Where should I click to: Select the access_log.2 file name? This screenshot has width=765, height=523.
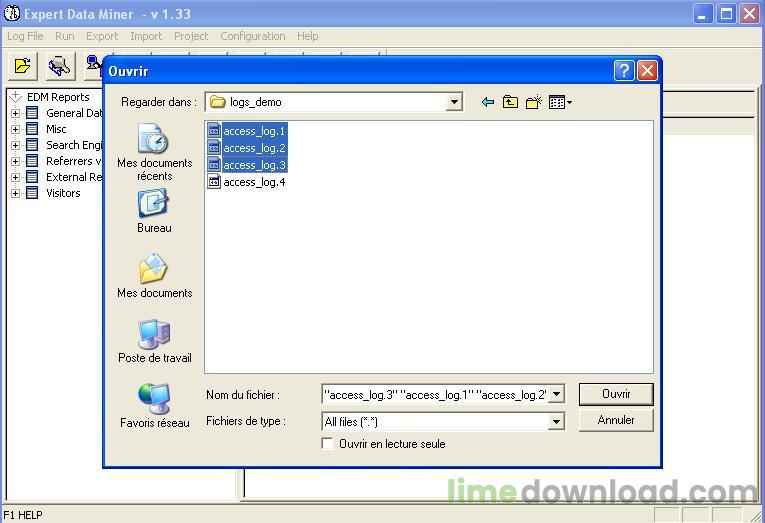tap(254, 148)
